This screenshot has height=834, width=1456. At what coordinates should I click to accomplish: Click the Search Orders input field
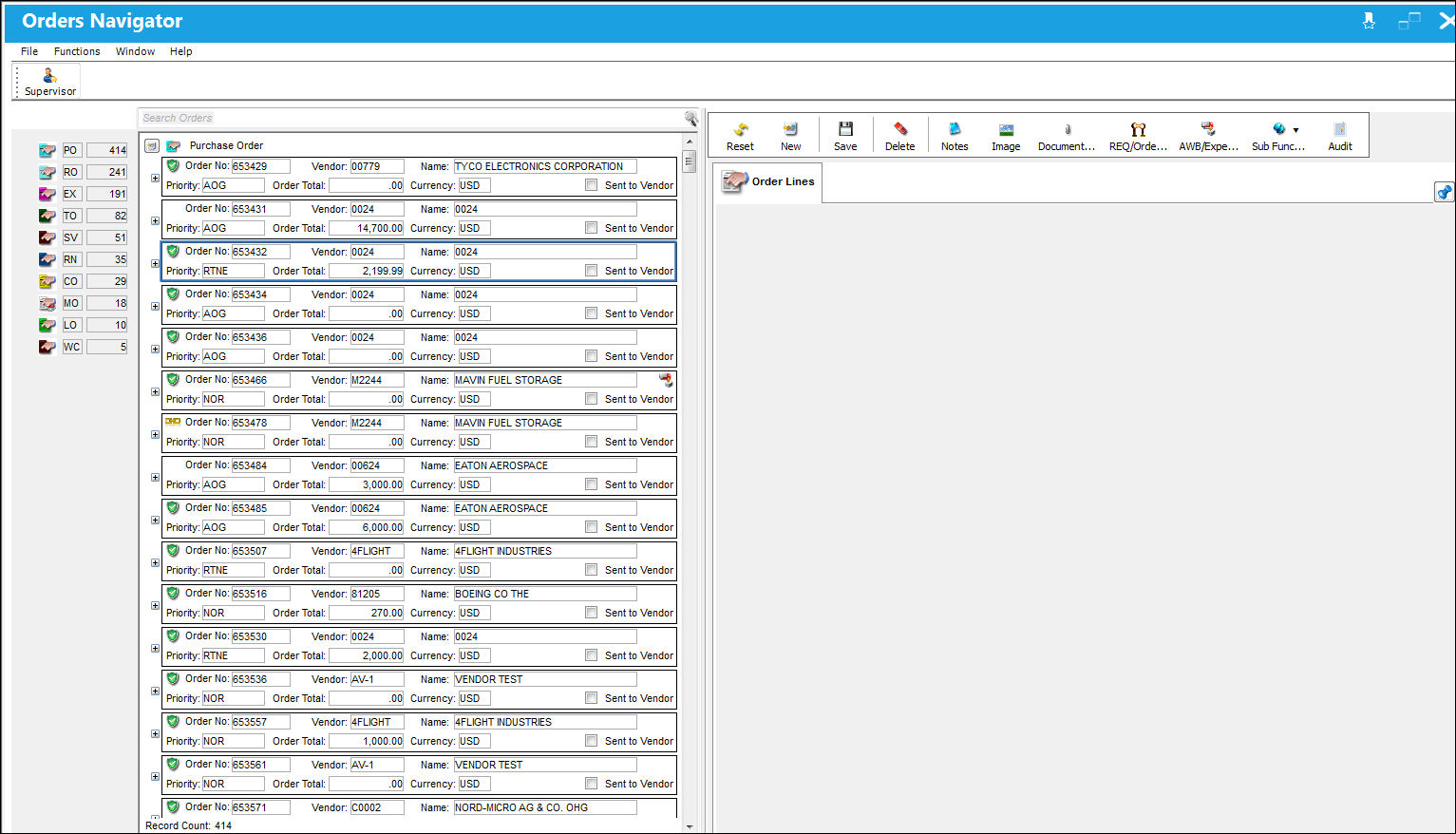point(410,119)
